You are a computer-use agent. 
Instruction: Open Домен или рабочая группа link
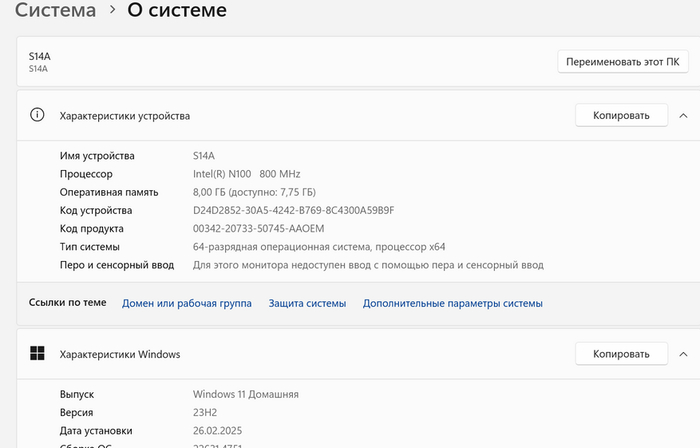[187, 303]
